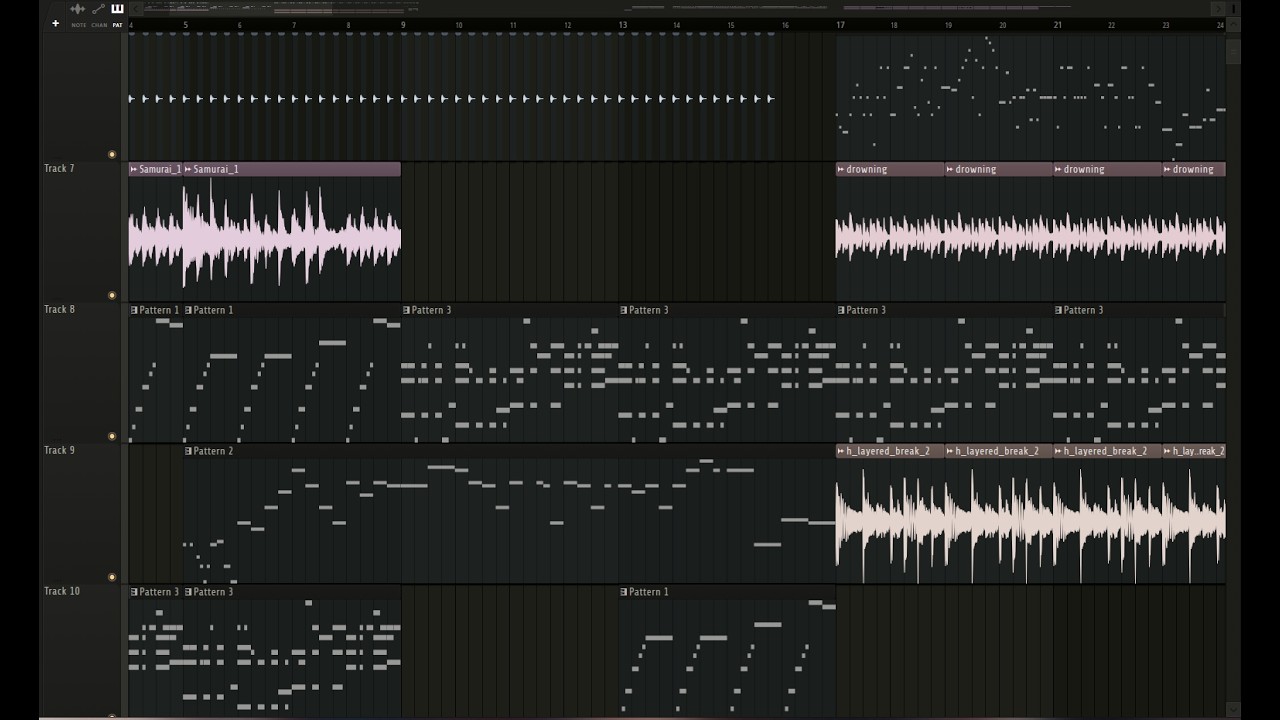This screenshot has width=1280, height=720.
Task: Select the Track 8 header
Action: [83, 372]
